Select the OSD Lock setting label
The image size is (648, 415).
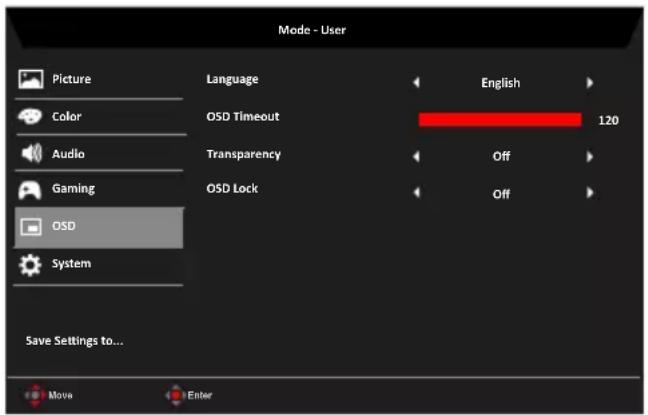tap(232, 188)
